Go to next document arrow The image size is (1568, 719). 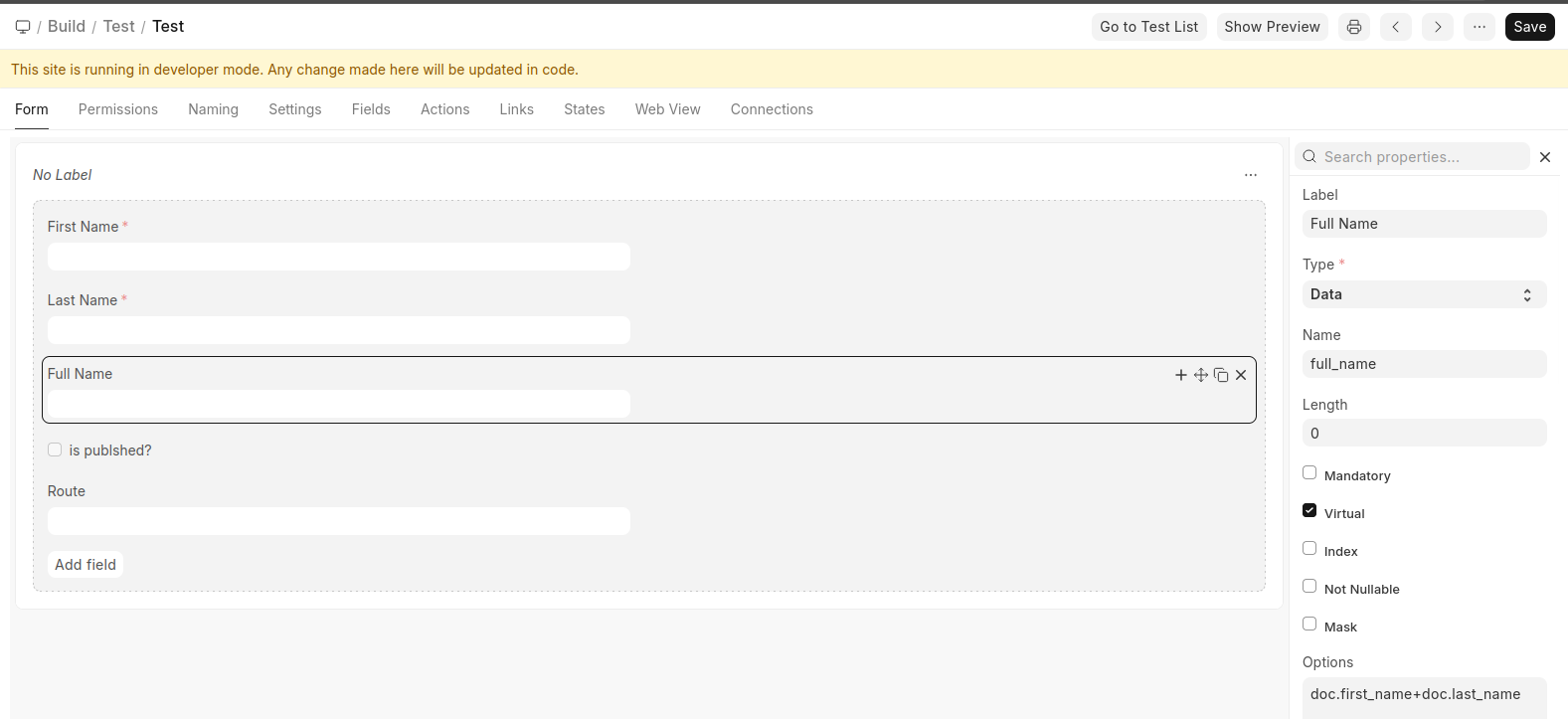click(x=1437, y=27)
